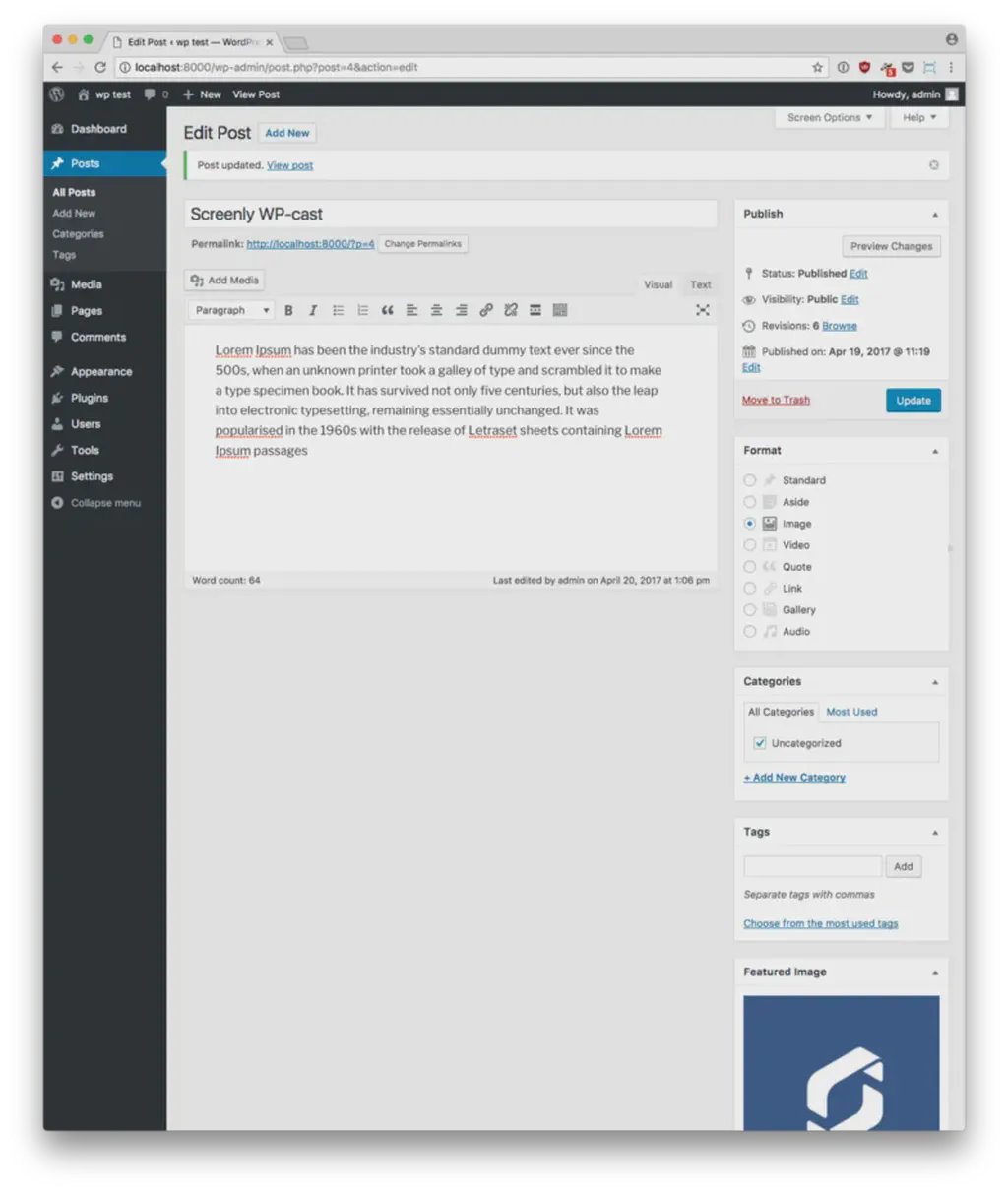Click the View post link
1008x1192 pixels.
pos(289,164)
